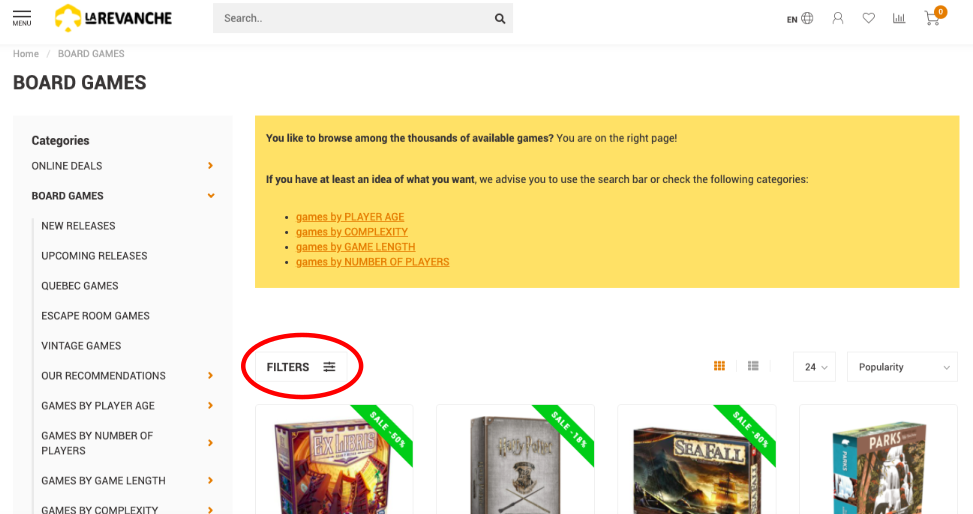Change language via EN globe icon

coord(800,19)
